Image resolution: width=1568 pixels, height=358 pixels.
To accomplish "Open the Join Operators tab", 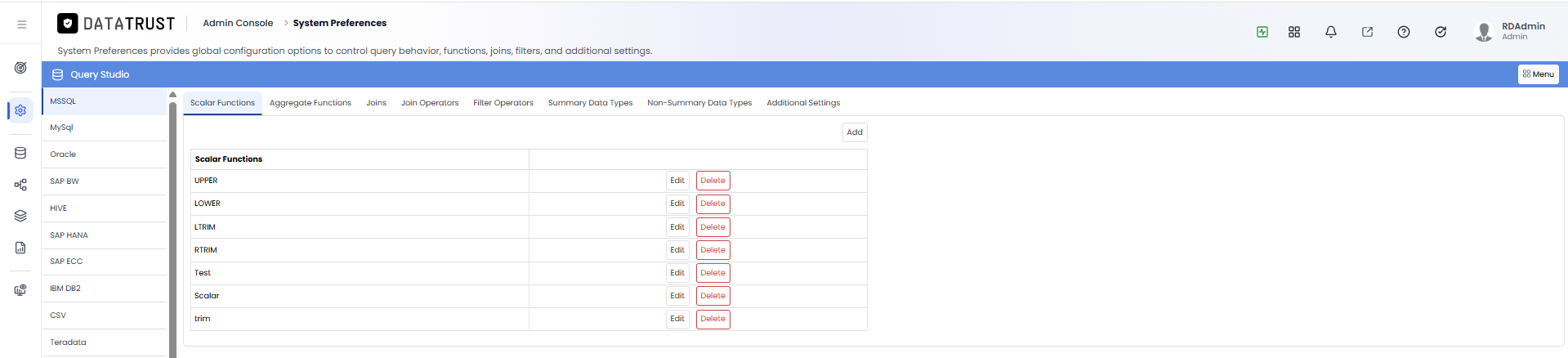I will (x=430, y=103).
